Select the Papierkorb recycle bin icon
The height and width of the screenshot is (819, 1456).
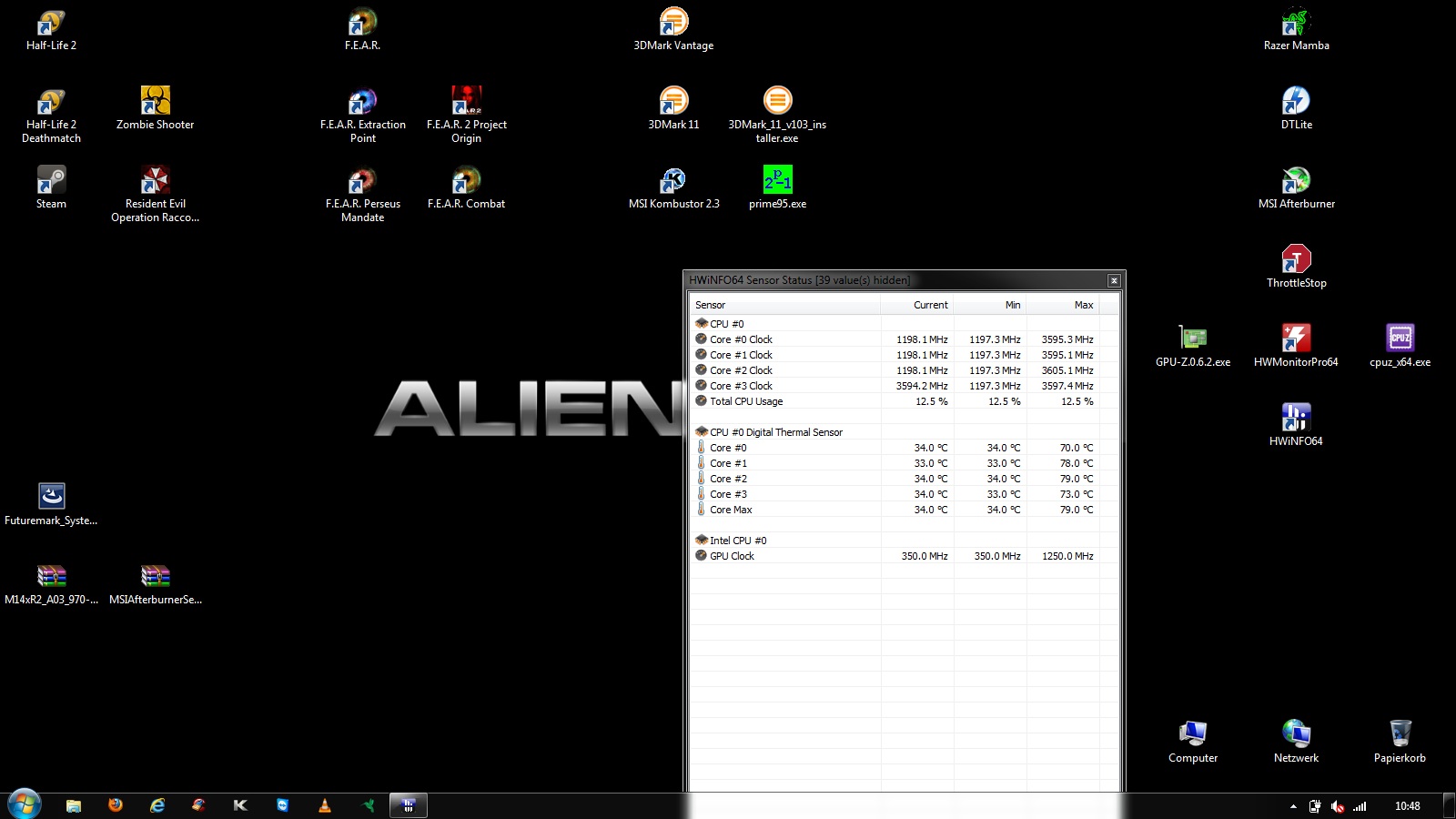(x=1400, y=742)
